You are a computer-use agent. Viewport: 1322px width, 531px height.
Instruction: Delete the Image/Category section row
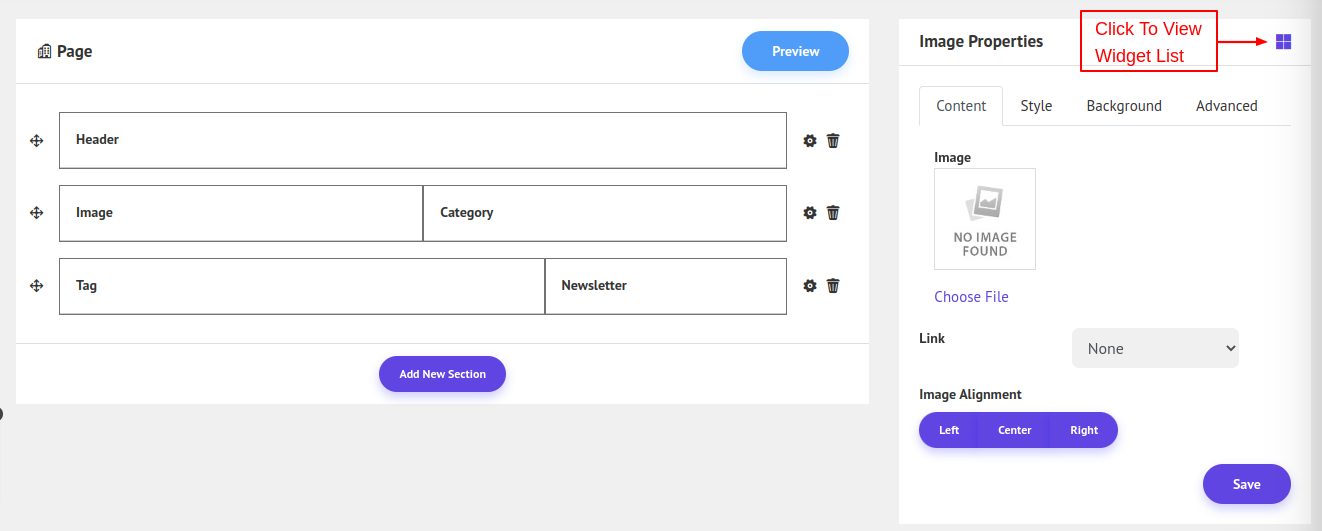[833, 213]
